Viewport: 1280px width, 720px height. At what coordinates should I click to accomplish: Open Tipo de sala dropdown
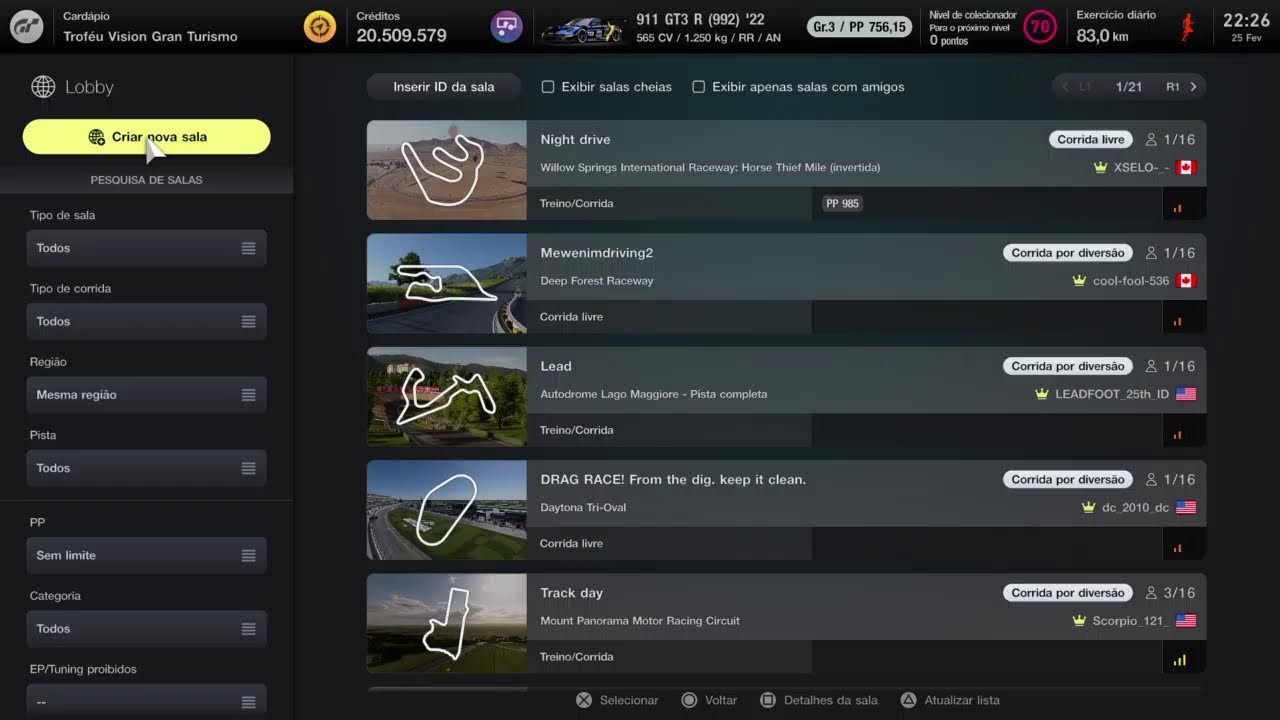coord(147,248)
